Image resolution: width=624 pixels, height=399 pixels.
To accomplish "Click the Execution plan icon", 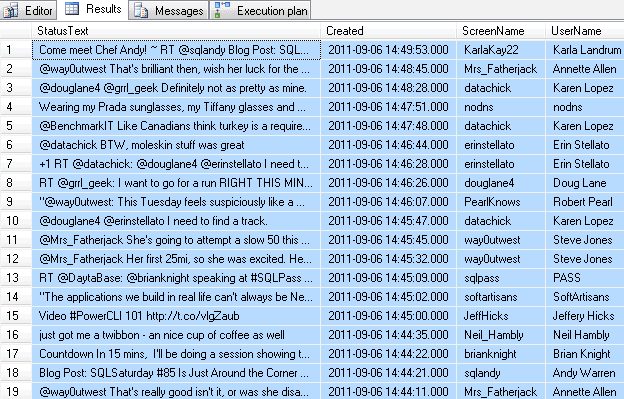I will coord(222,10).
